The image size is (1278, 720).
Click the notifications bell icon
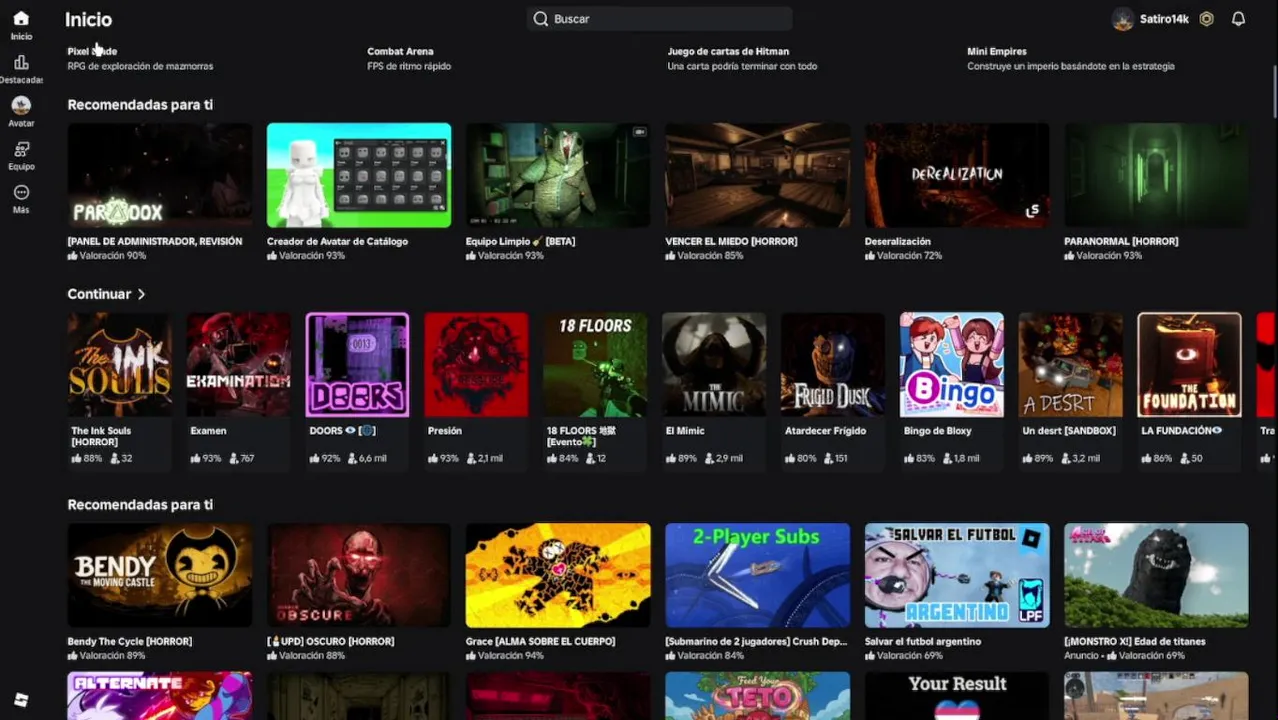click(1238, 19)
